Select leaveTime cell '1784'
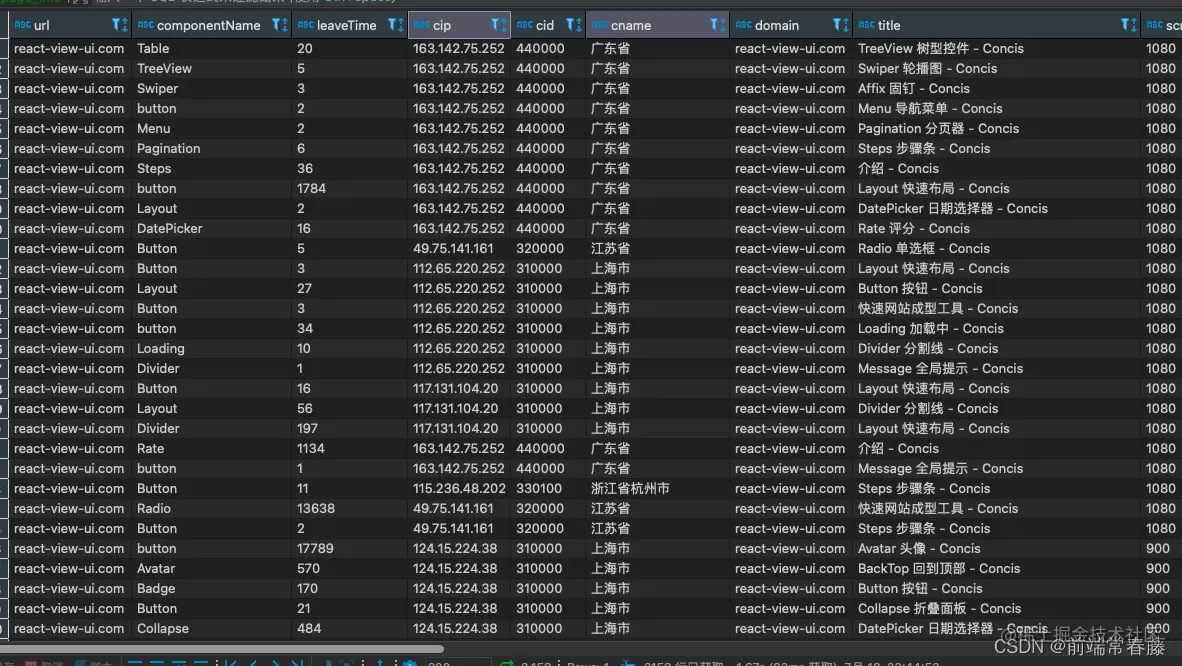The image size is (1182, 666). coord(350,189)
